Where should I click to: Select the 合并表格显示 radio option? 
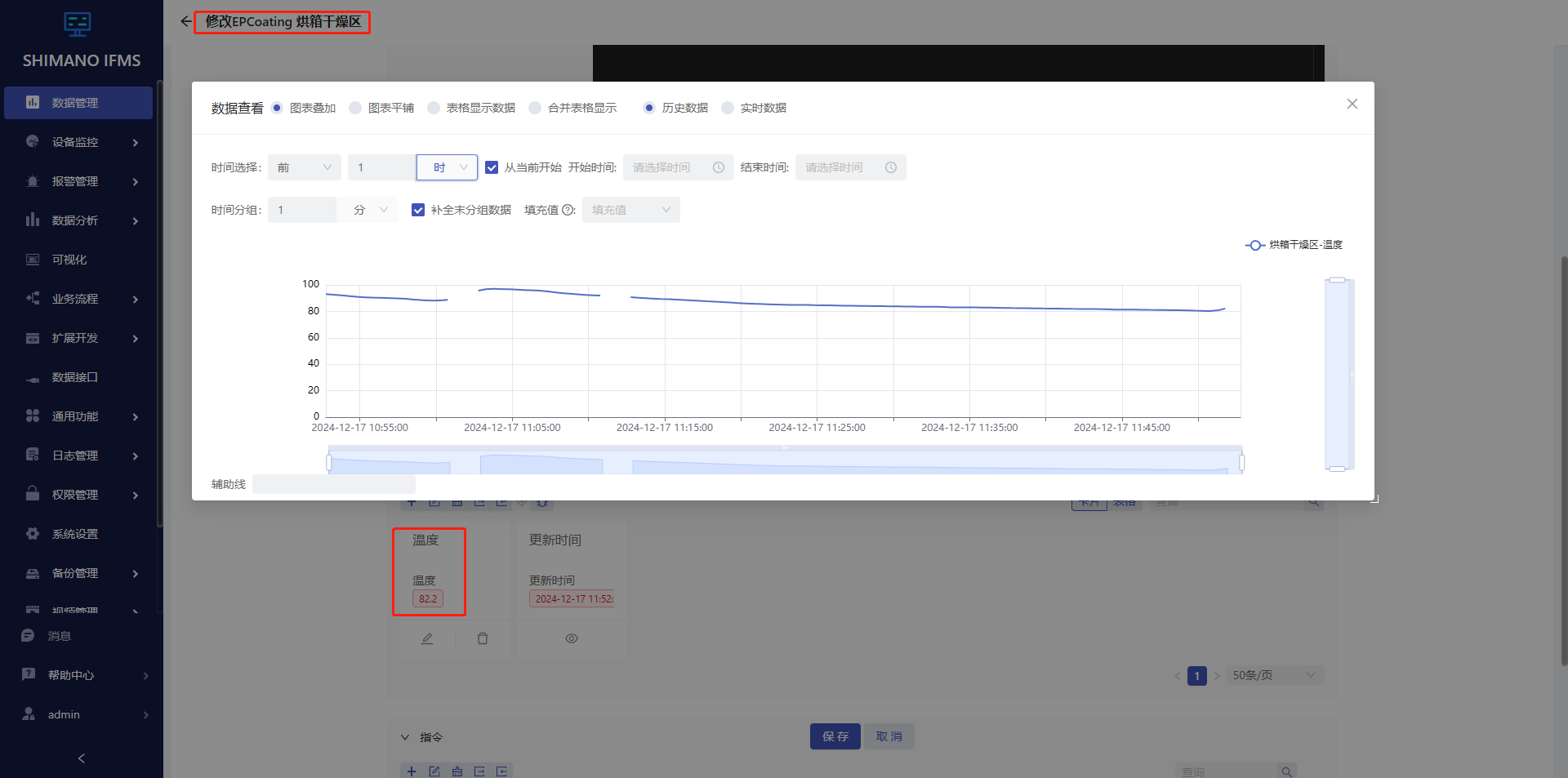click(x=535, y=108)
